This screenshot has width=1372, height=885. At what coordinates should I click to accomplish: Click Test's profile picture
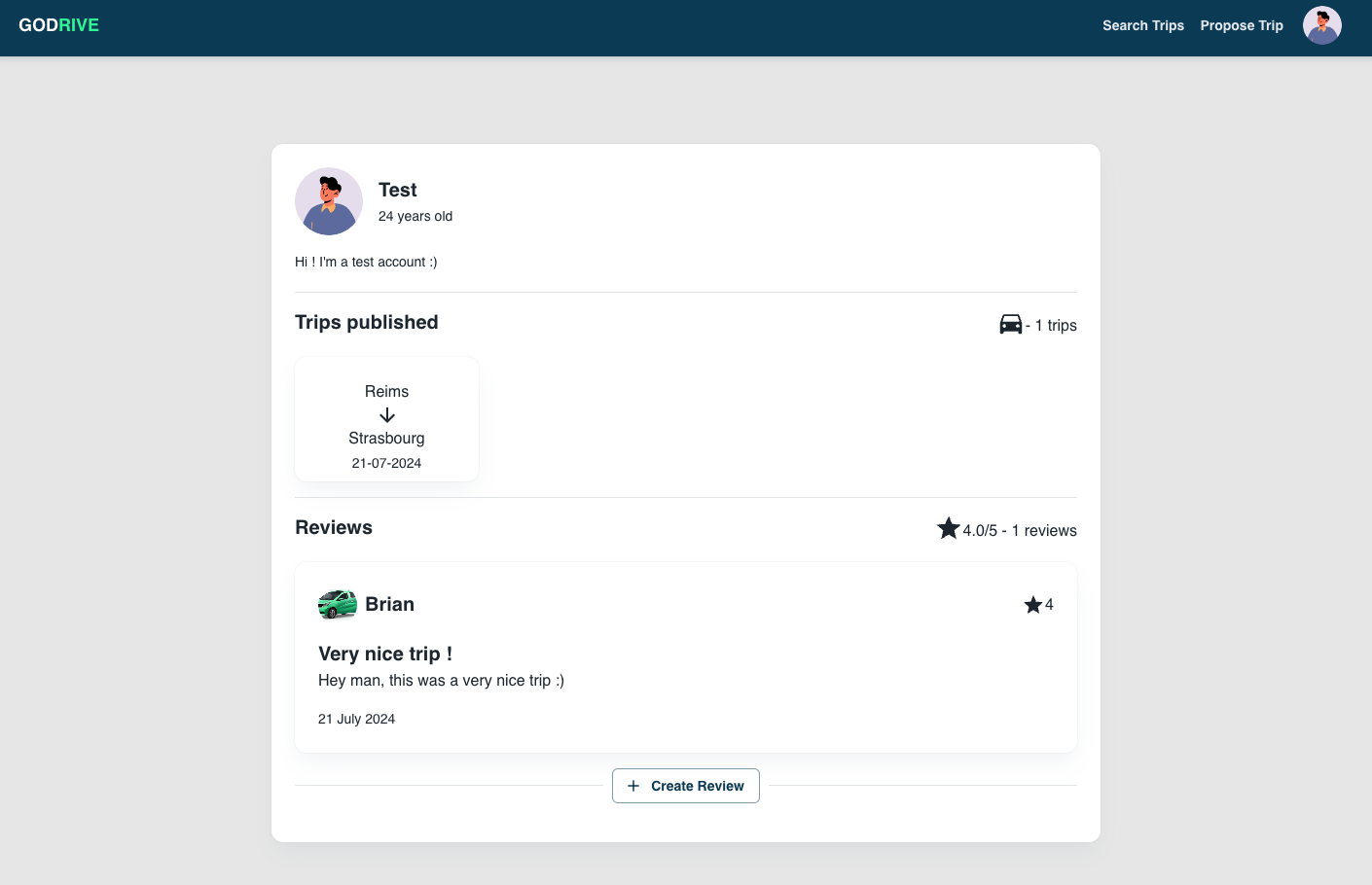tap(329, 201)
